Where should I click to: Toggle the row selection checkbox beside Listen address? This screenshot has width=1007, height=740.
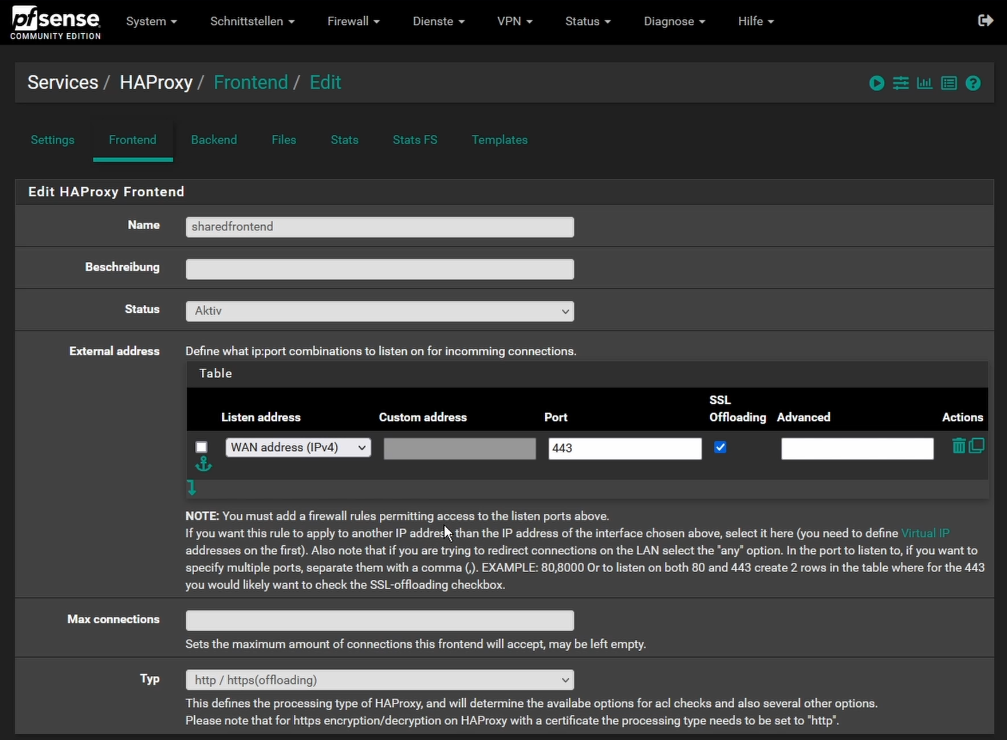pos(202,447)
